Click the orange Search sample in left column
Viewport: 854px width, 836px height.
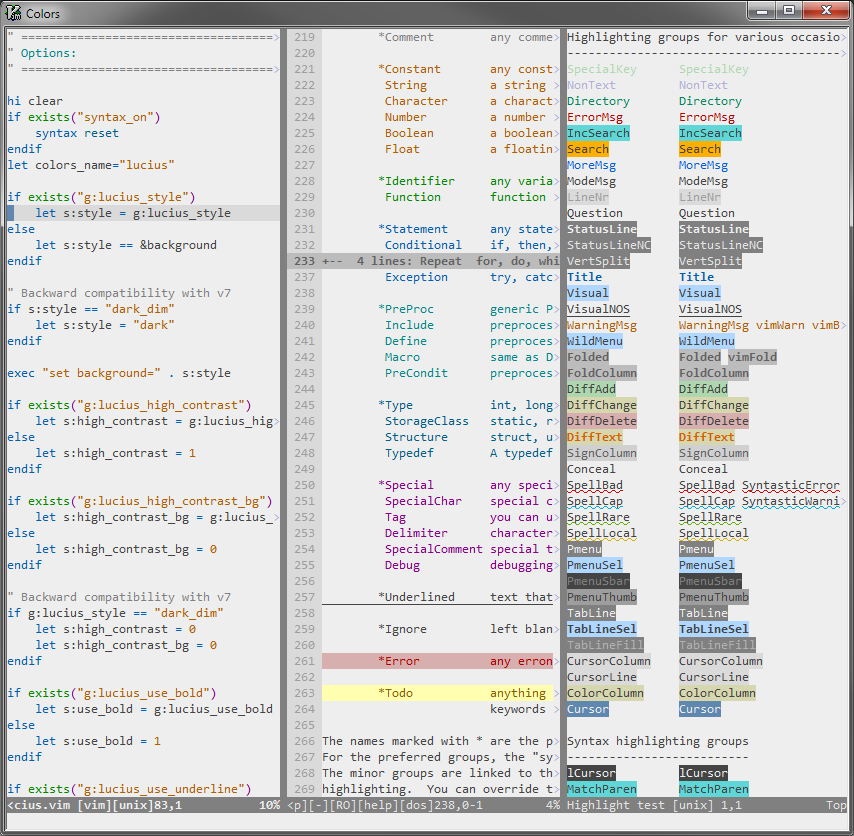tap(587, 149)
